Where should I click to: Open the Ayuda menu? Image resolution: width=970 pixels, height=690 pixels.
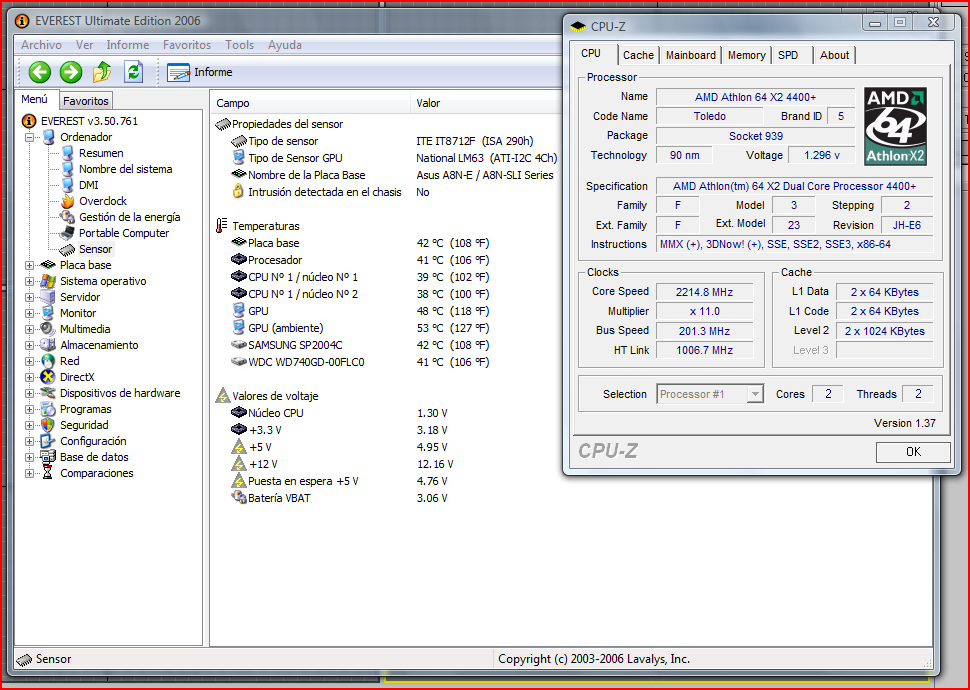[x=285, y=45]
